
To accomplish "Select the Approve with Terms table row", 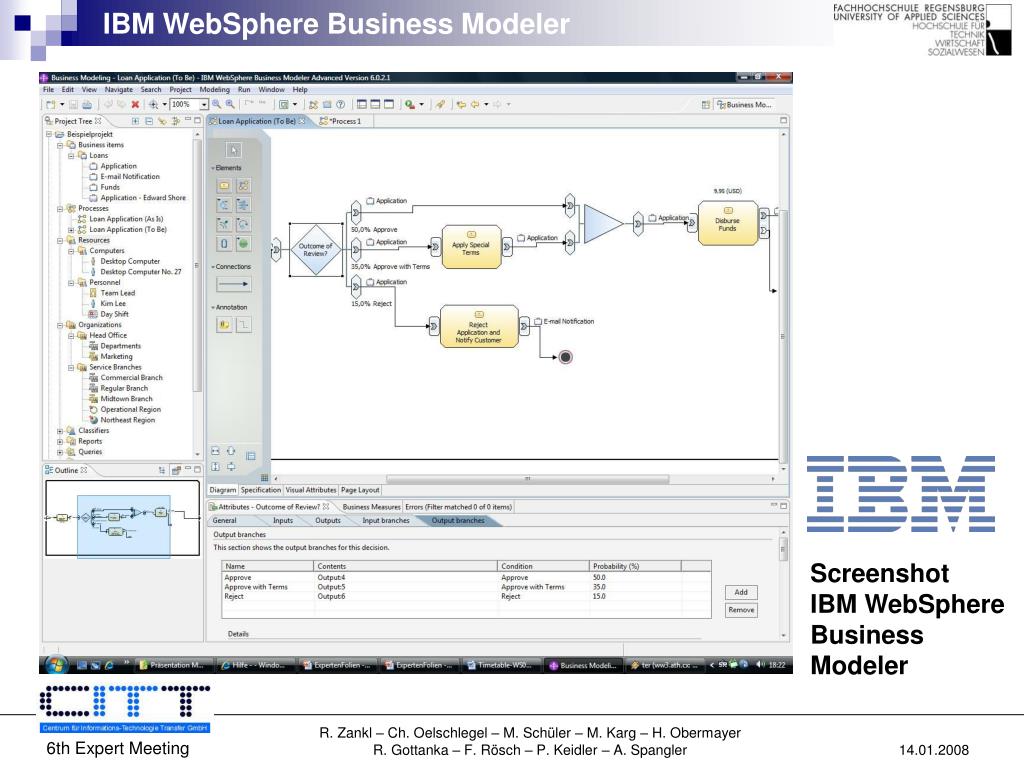I will 466,587.
